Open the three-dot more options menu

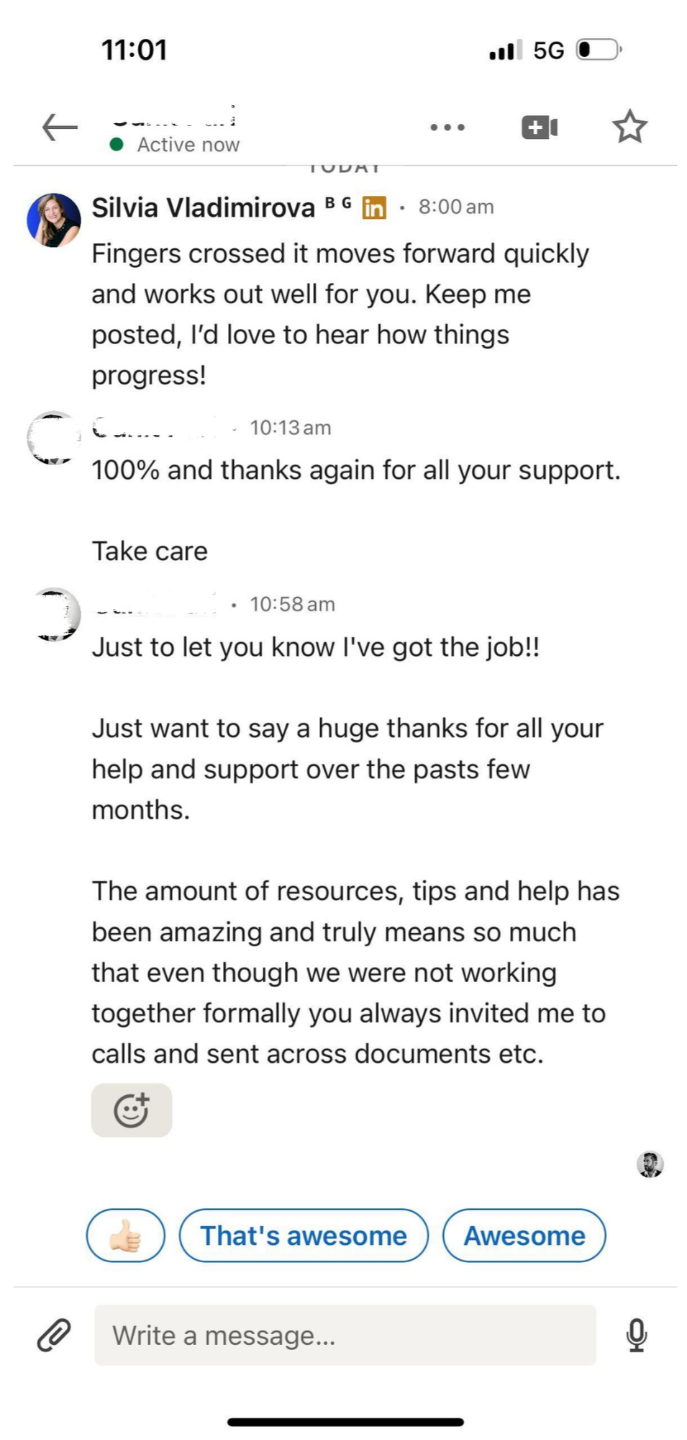[x=447, y=128]
